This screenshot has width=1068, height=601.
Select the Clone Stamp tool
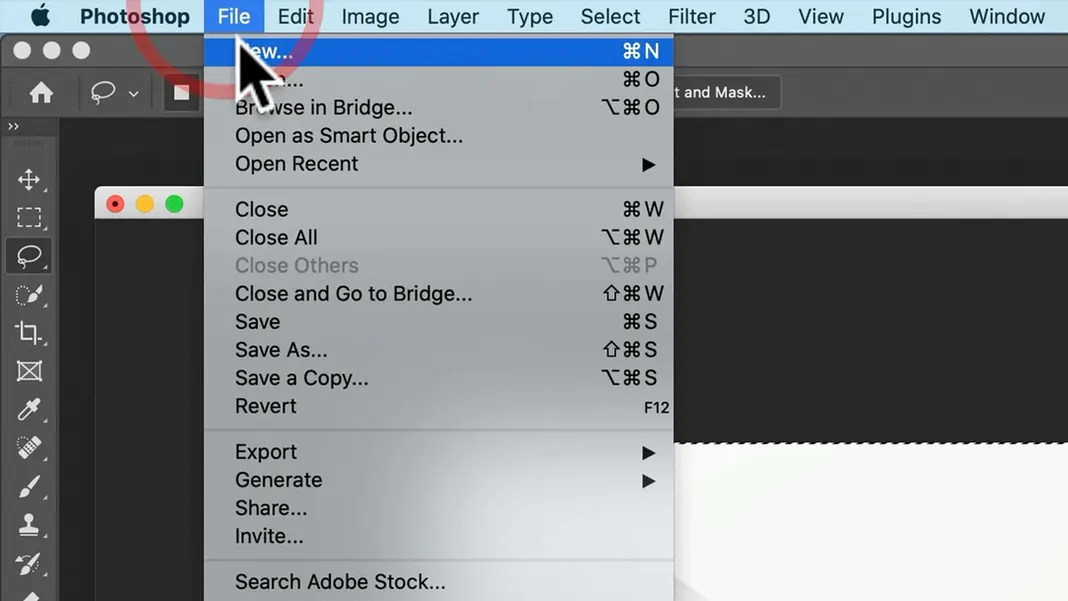29,525
